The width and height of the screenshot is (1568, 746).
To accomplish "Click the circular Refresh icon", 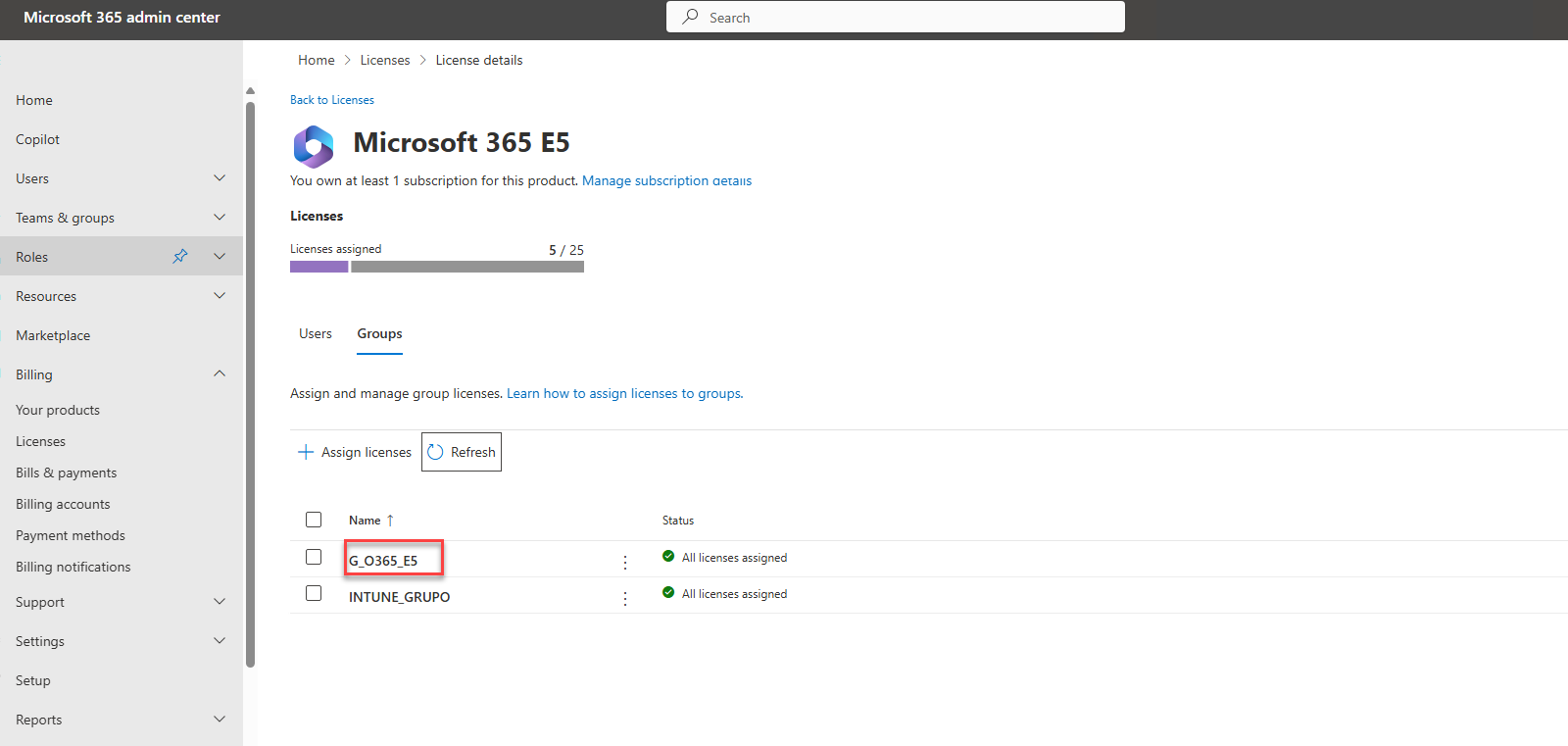I will (436, 452).
